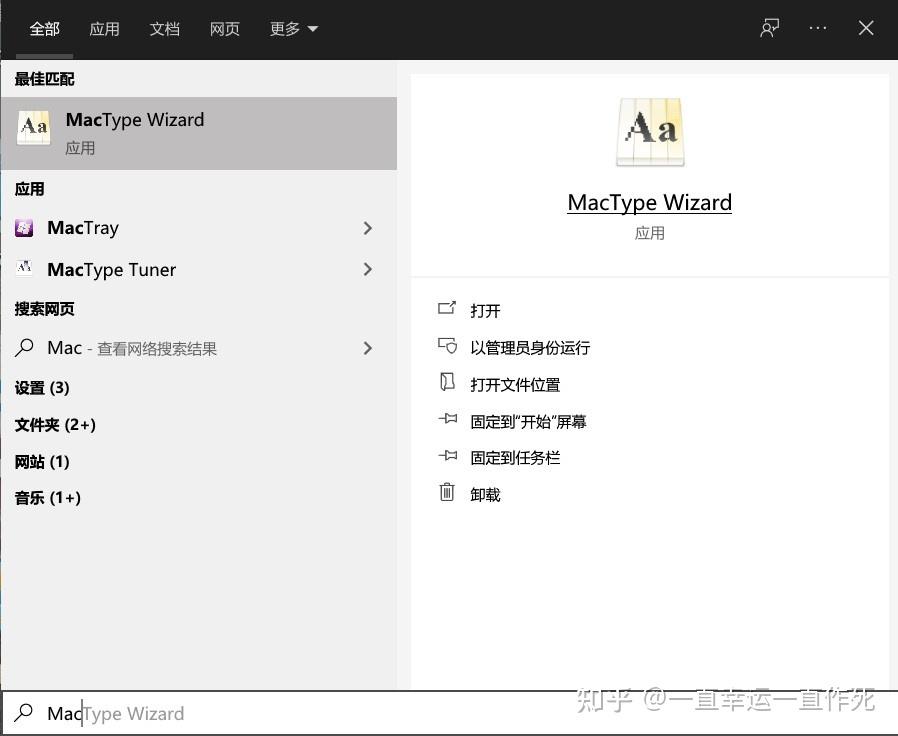
Task: Click the purple MacTray icon
Action: tap(24, 228)
